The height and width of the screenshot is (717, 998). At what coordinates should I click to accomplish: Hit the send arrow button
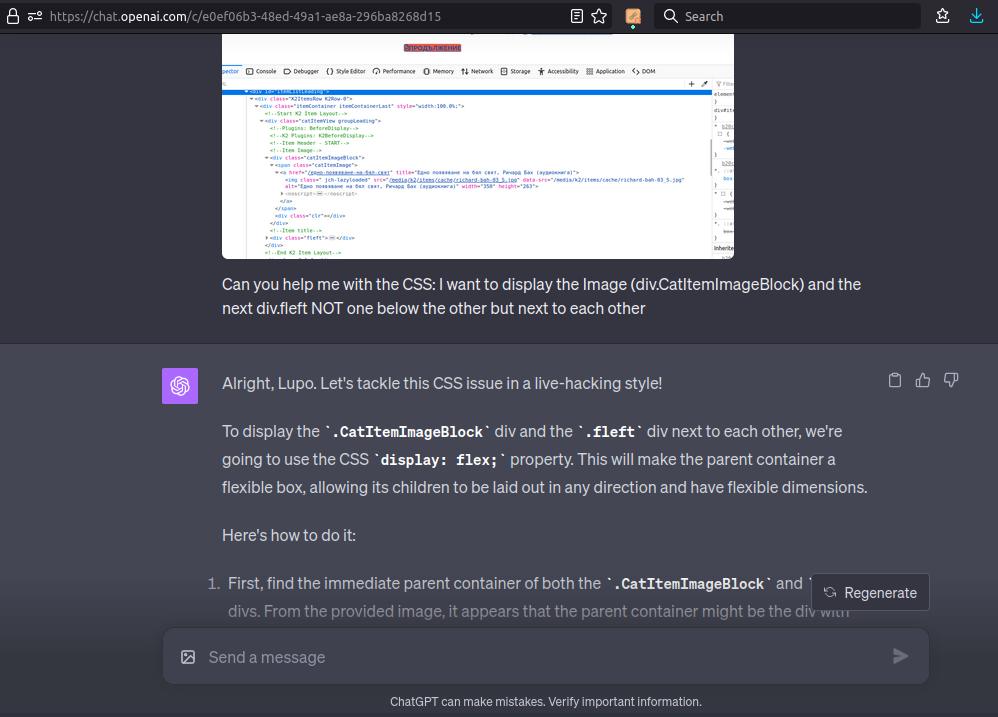tap(900, 656)
